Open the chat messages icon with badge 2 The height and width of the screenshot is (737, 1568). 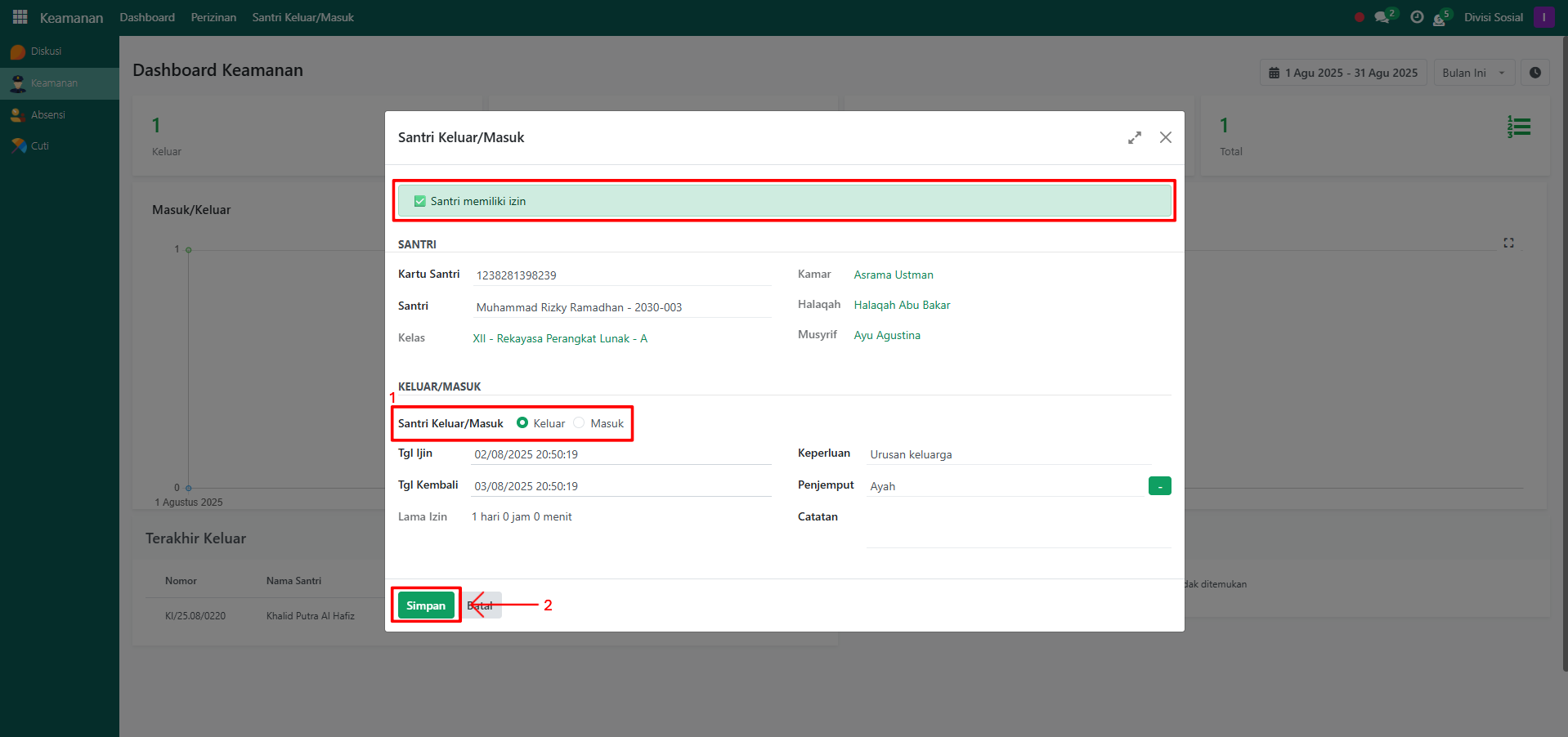(1382, 17)
